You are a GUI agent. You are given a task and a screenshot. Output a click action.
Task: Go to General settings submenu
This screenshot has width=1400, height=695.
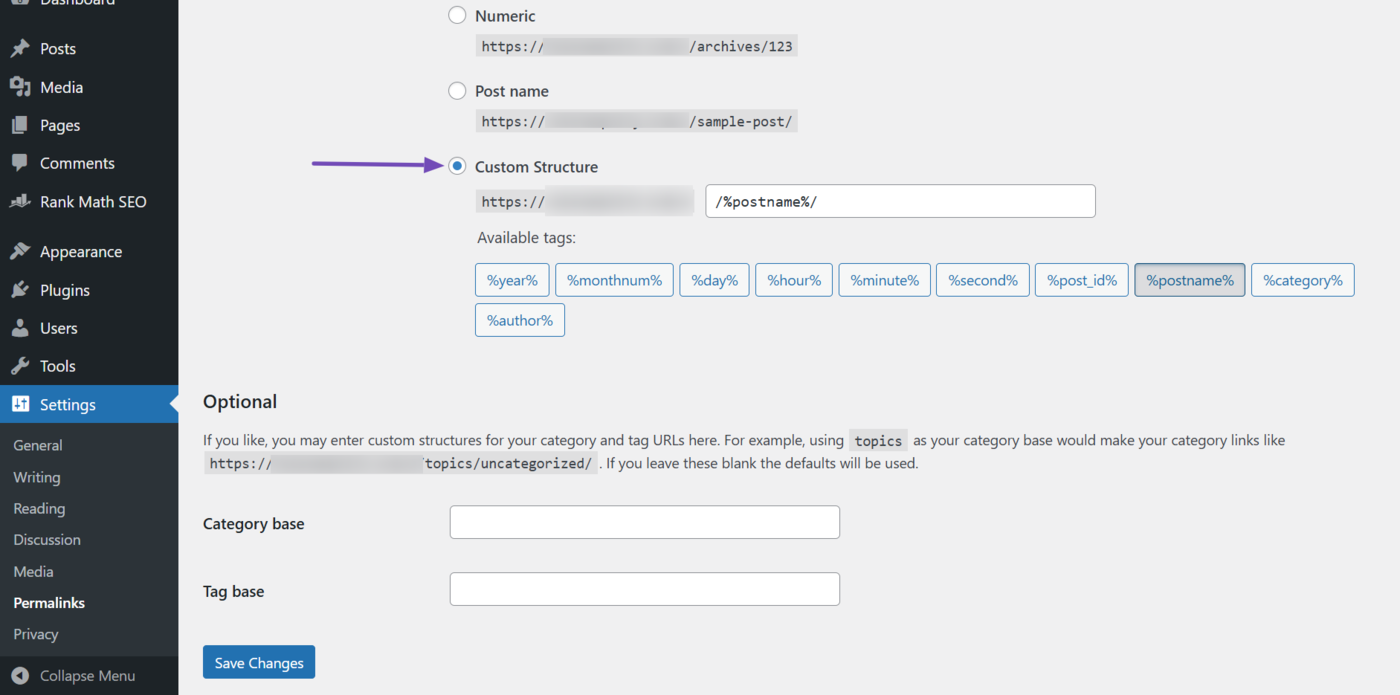click(x=38, y=445)
